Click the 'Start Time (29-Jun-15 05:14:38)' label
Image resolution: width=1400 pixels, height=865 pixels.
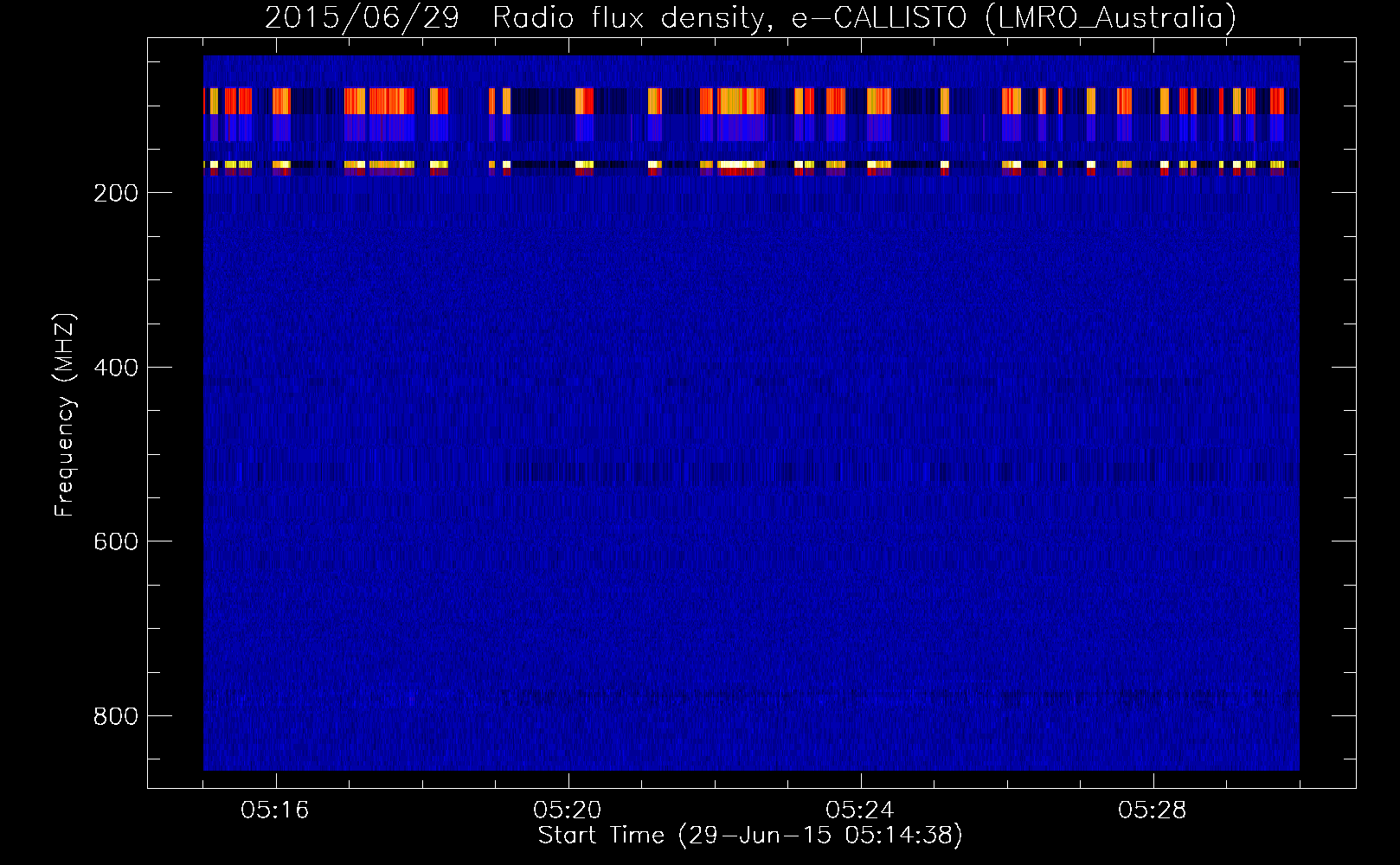point(750,836)
